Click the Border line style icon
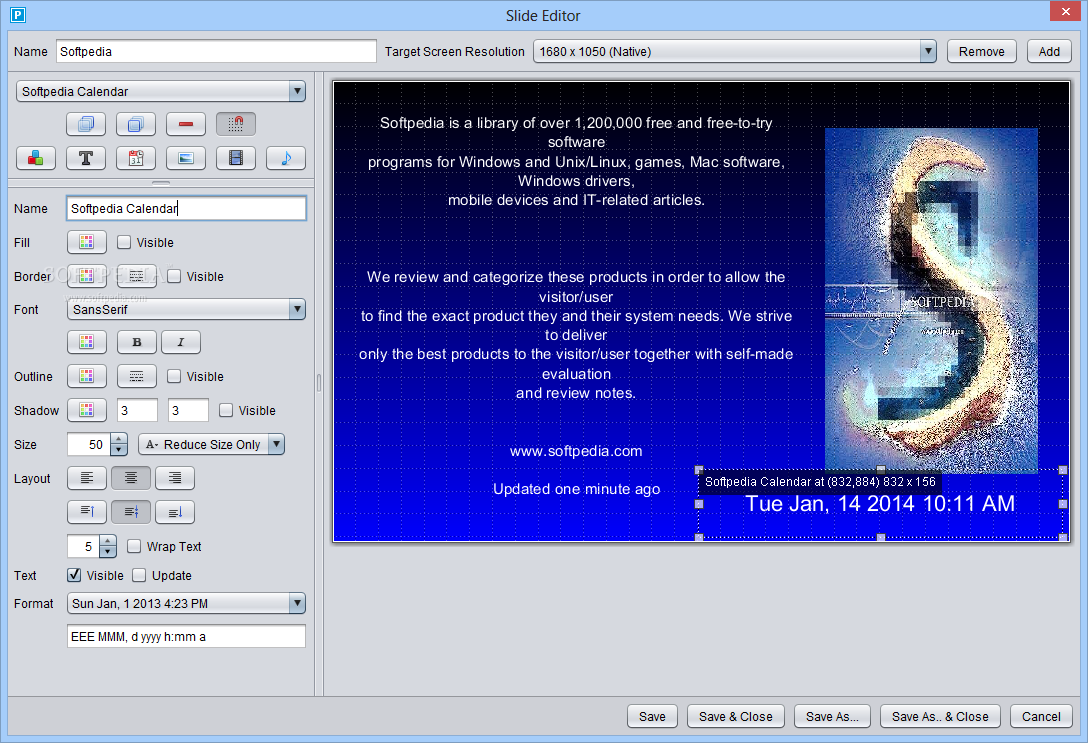1088x743 pixels. tap(137, 276)
